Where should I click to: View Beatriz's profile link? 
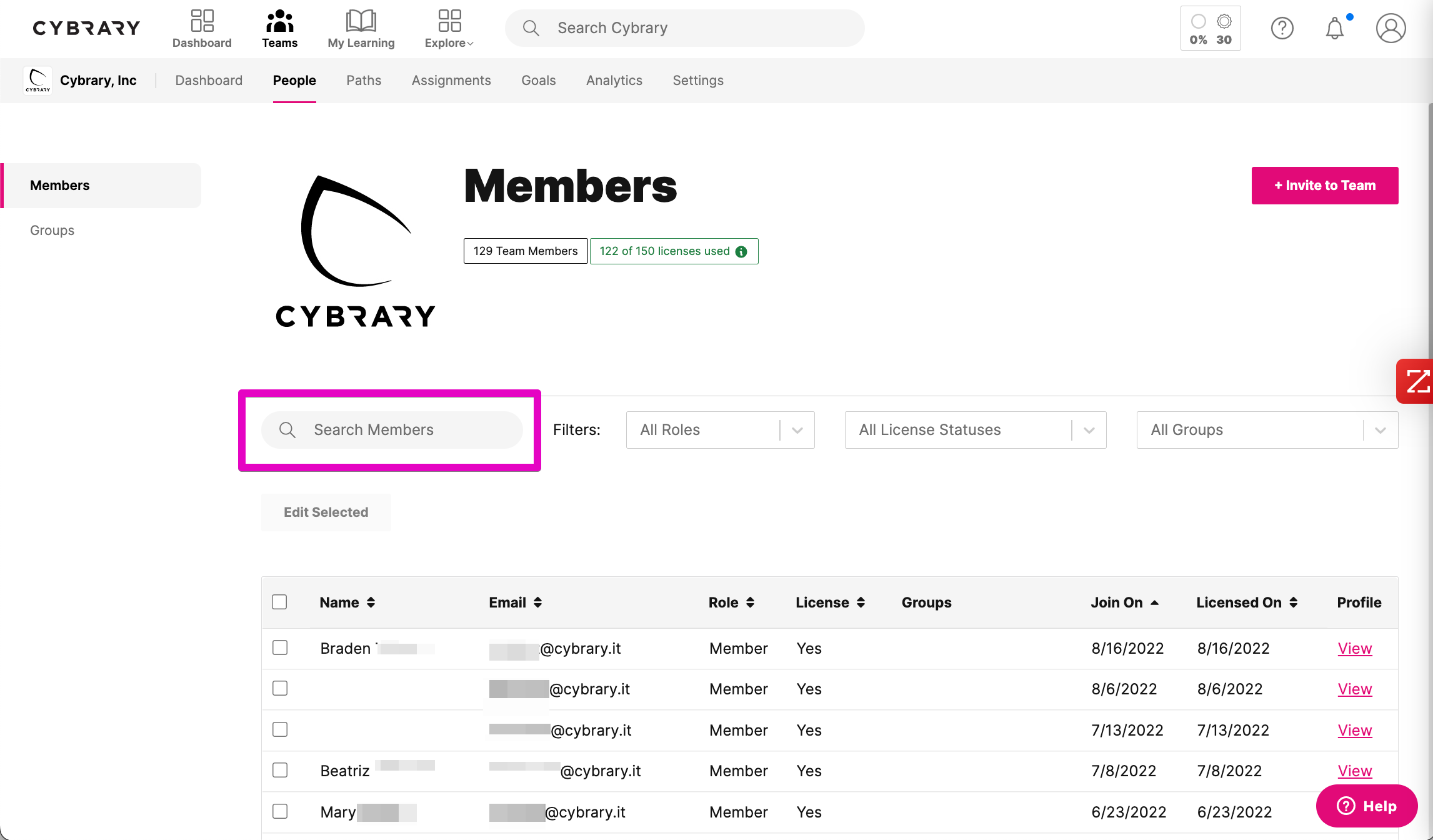[1355, 771]
